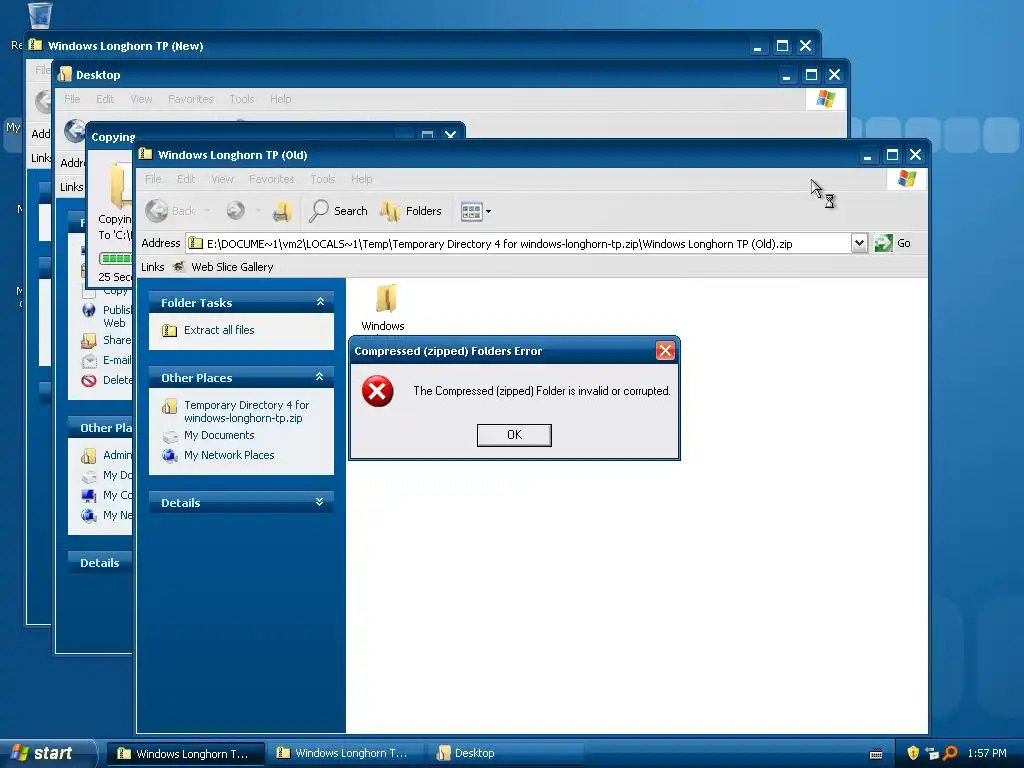Open the Back history dropdown arrow
1024x768 pixels.
[x=208, y=211]
